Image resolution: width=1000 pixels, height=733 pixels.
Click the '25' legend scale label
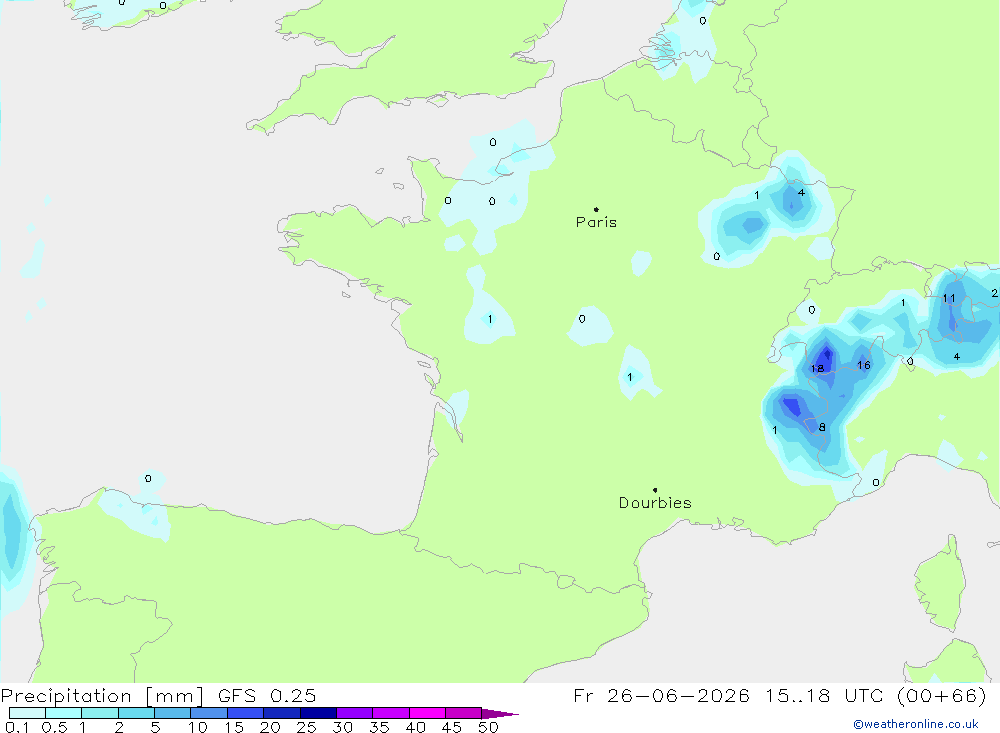coord(307,727)
